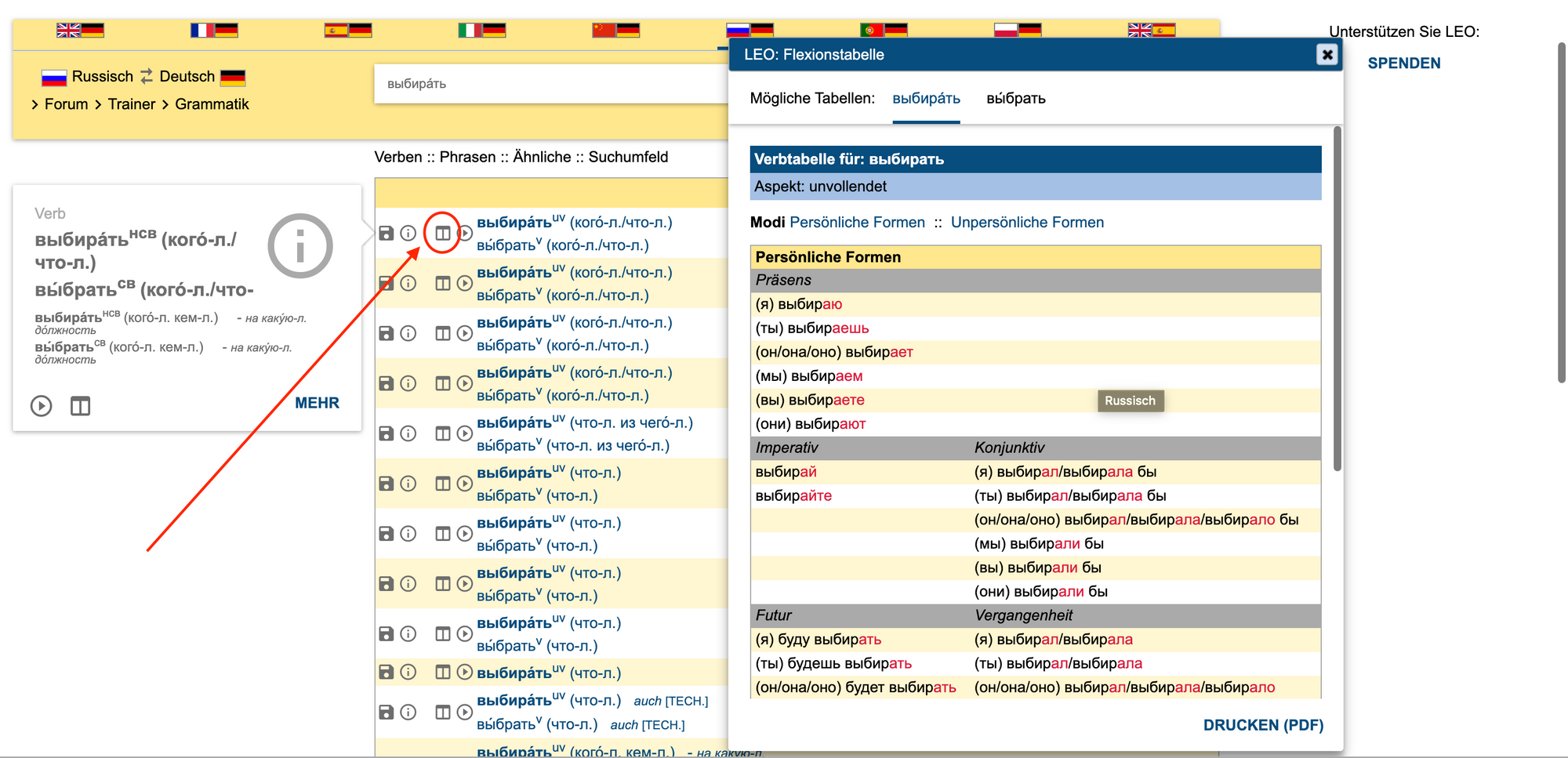Expand the Grammatik menu
Viewport: 1568px width, 758px height.
point(212,104)
